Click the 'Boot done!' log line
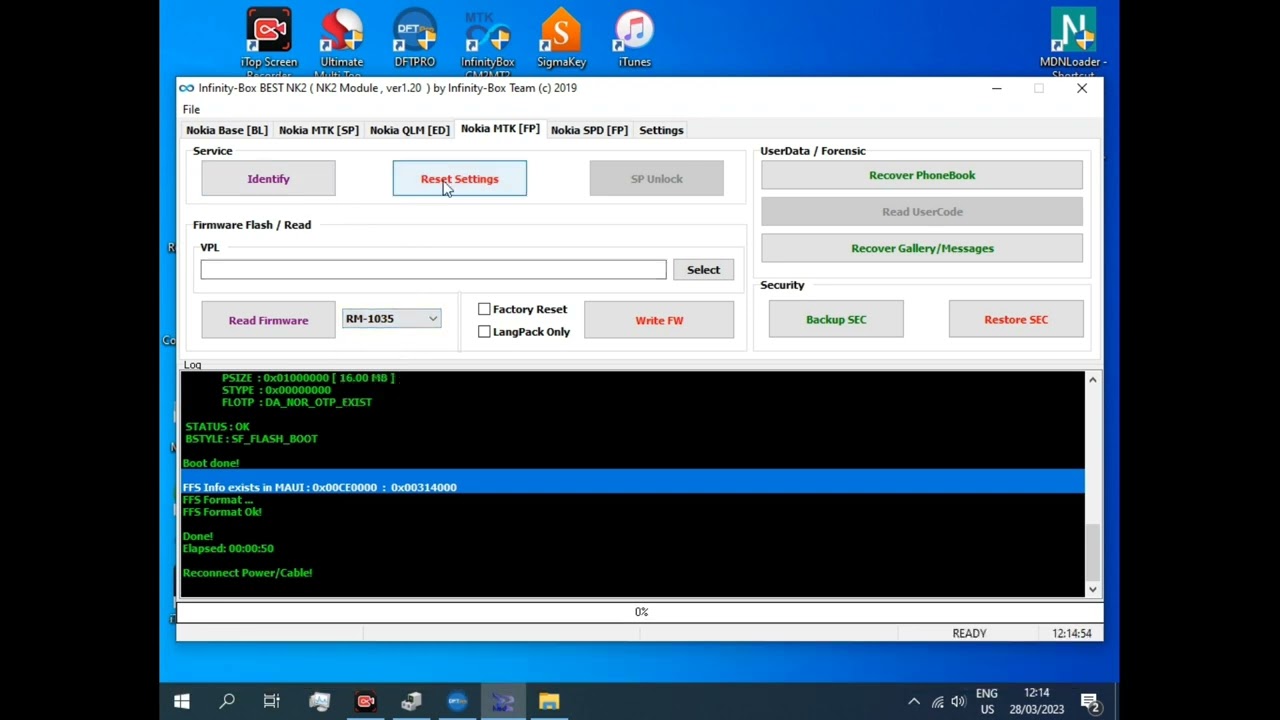Screen dimensions: 1280x720 [211, 463]
